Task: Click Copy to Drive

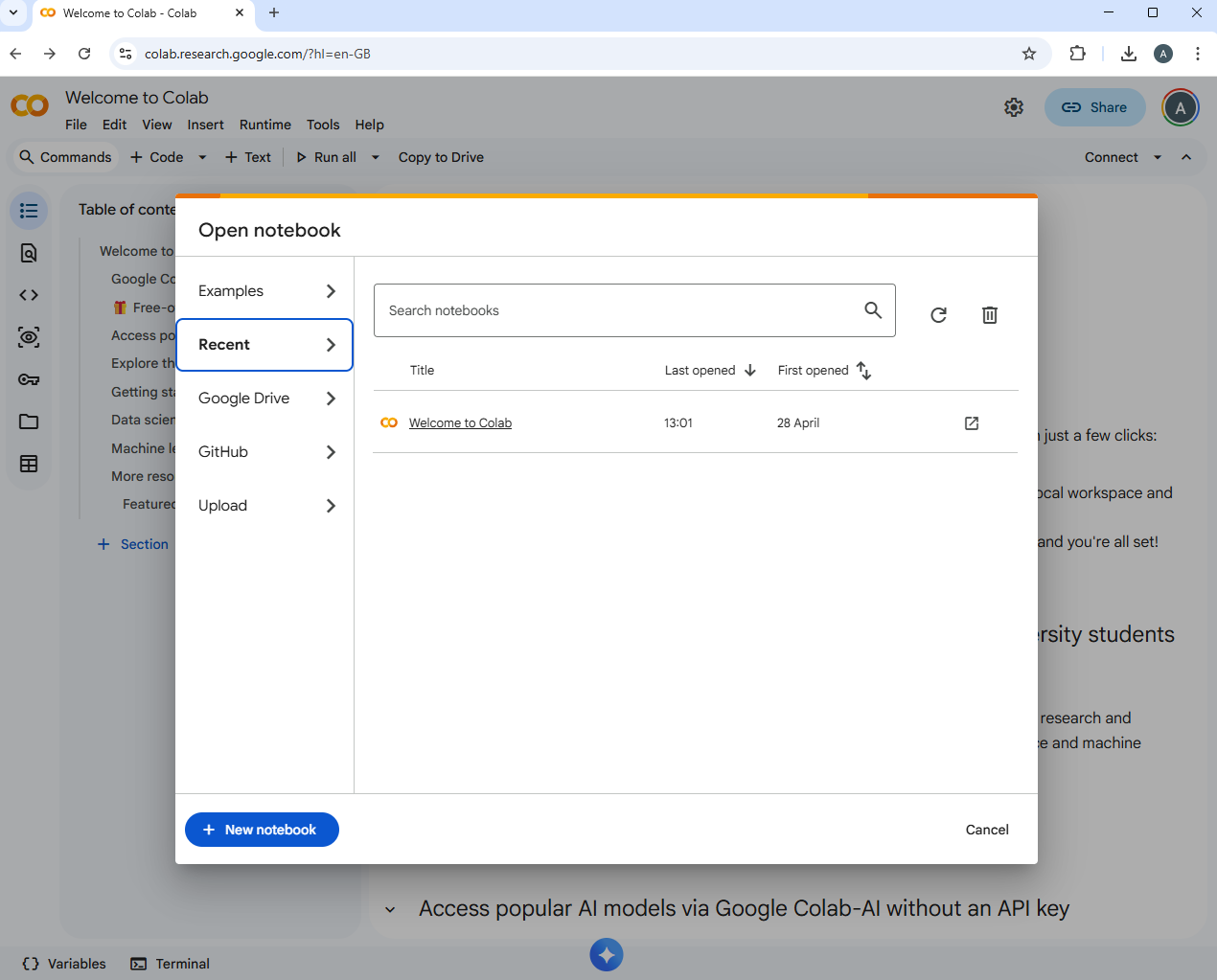Action: tap(441, 157)
